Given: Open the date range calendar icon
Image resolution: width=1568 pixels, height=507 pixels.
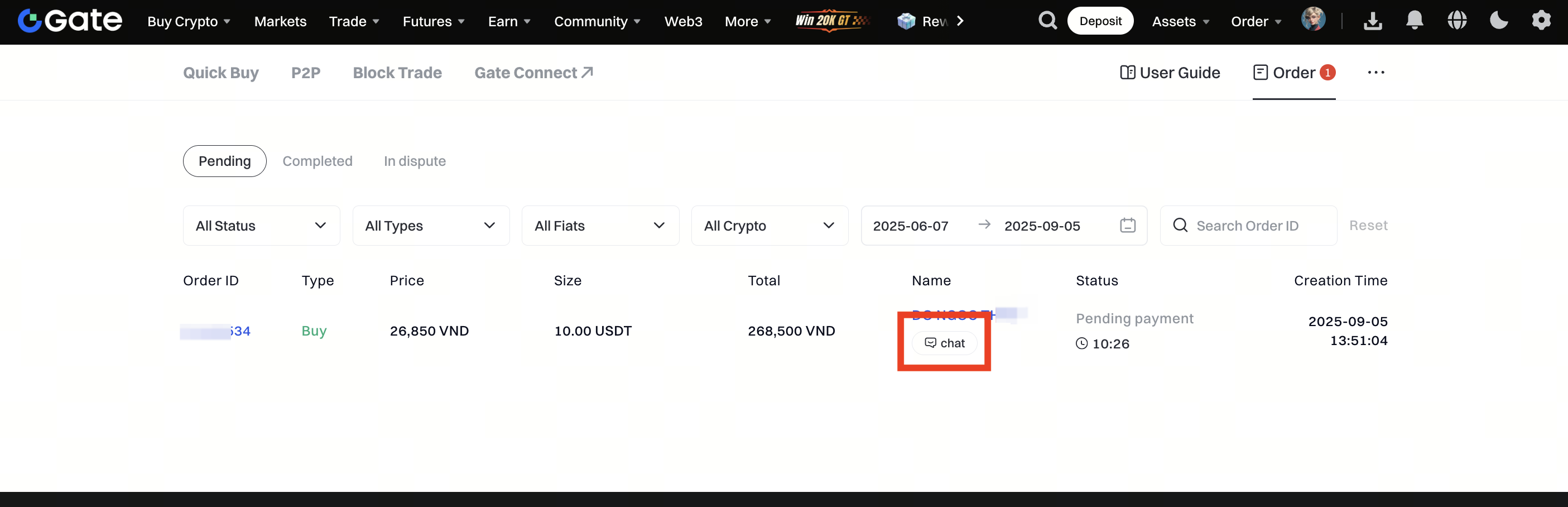Looking at the screenshot, I should [1127, 226].
